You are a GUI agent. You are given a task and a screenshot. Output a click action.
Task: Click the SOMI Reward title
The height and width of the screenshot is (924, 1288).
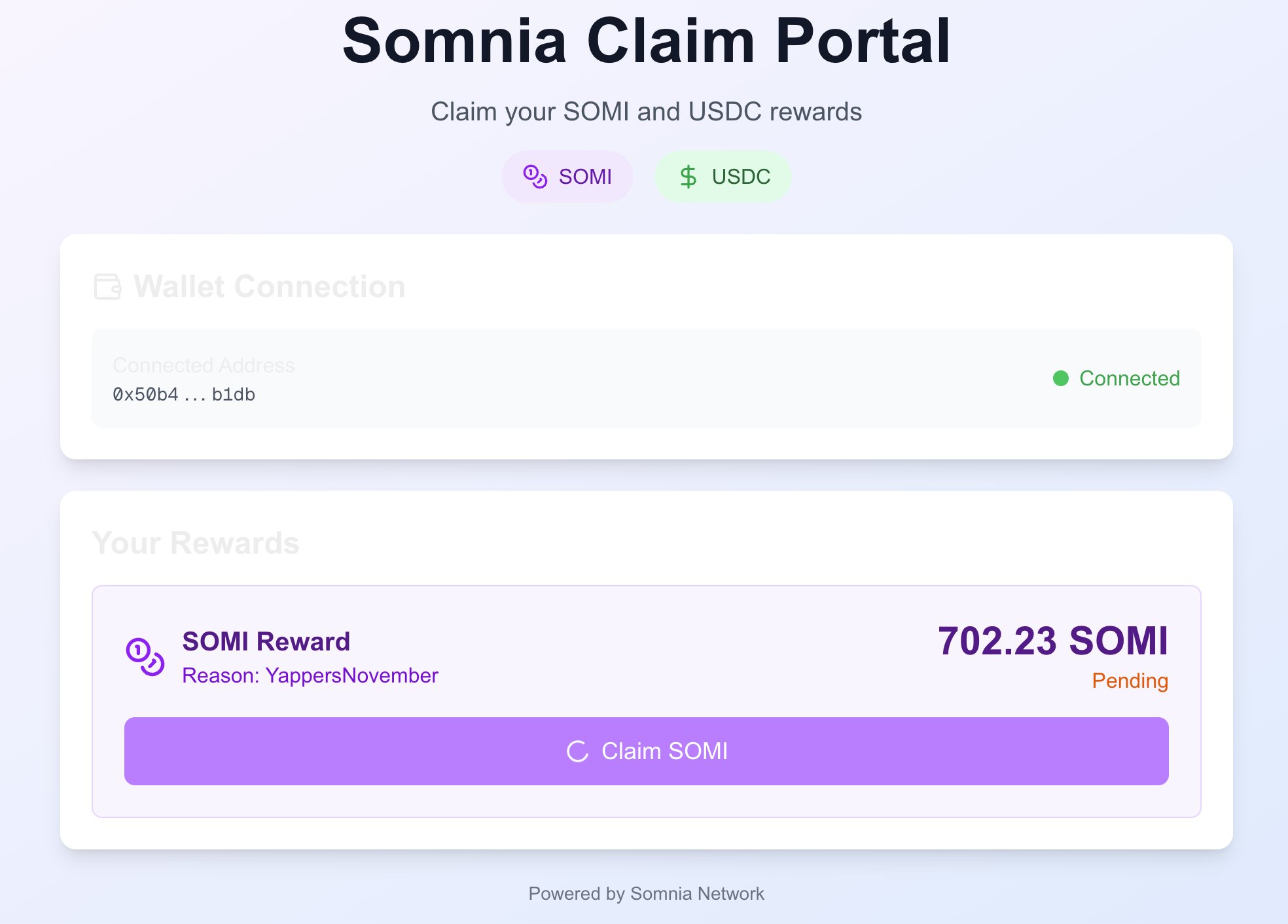(x=266, y=641)
